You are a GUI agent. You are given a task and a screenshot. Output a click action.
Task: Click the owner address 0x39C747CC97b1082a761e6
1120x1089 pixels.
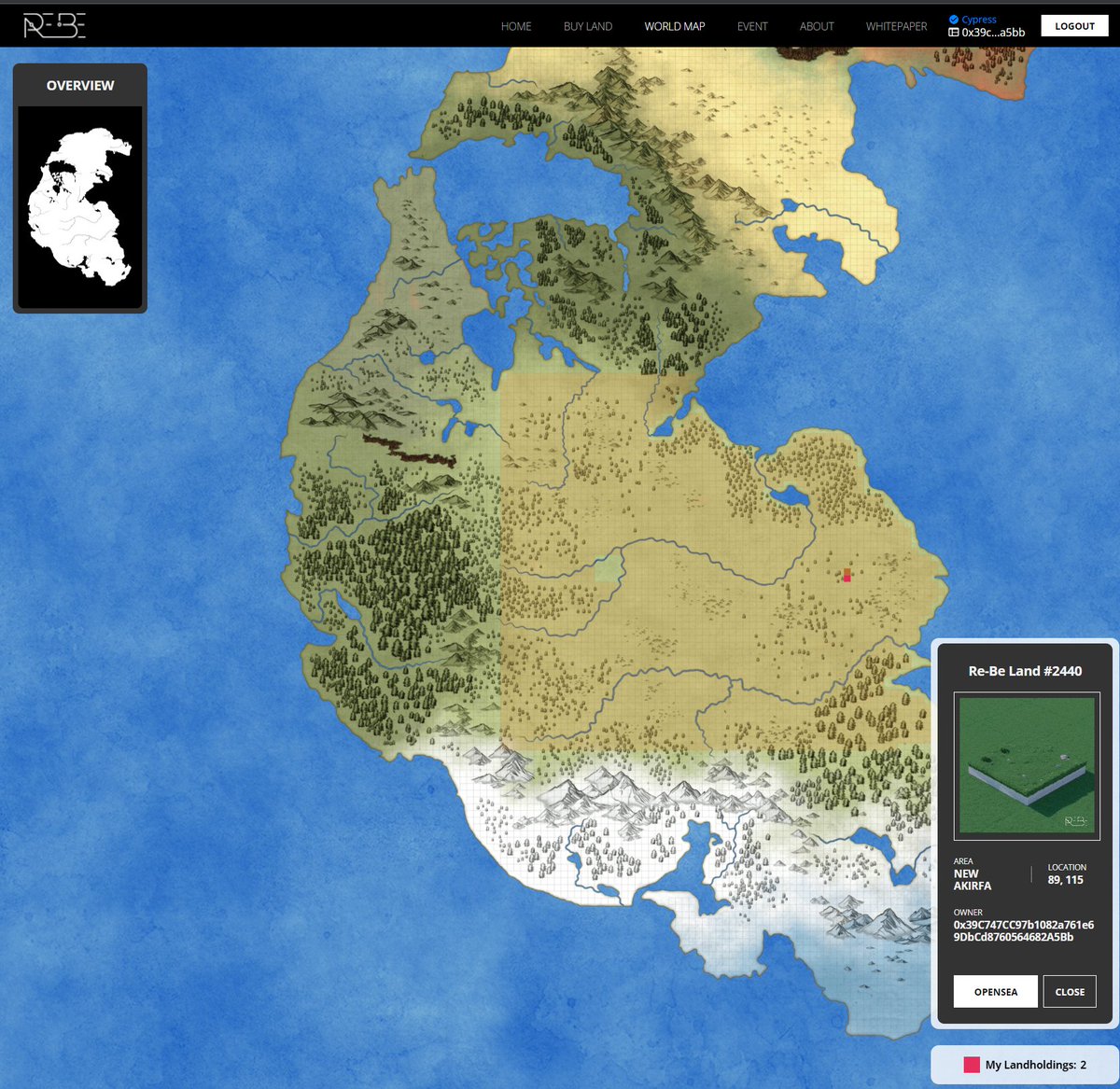pos(1024,925)
